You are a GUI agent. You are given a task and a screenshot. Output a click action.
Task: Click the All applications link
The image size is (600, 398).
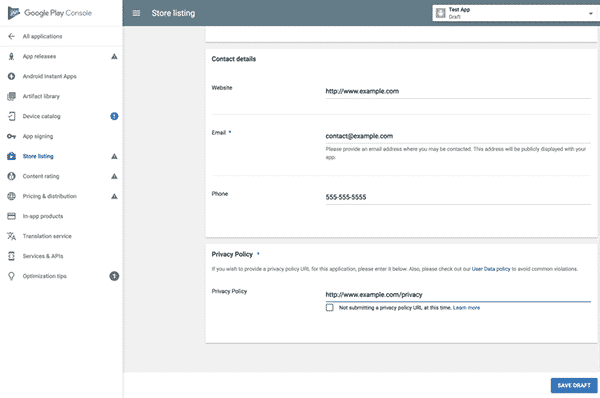pyautogui.click(x=42, y=36)
